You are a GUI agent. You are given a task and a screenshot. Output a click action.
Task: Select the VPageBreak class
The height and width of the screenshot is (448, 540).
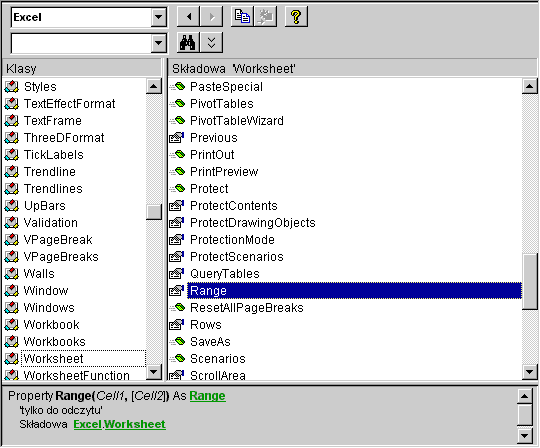[58, 240]
